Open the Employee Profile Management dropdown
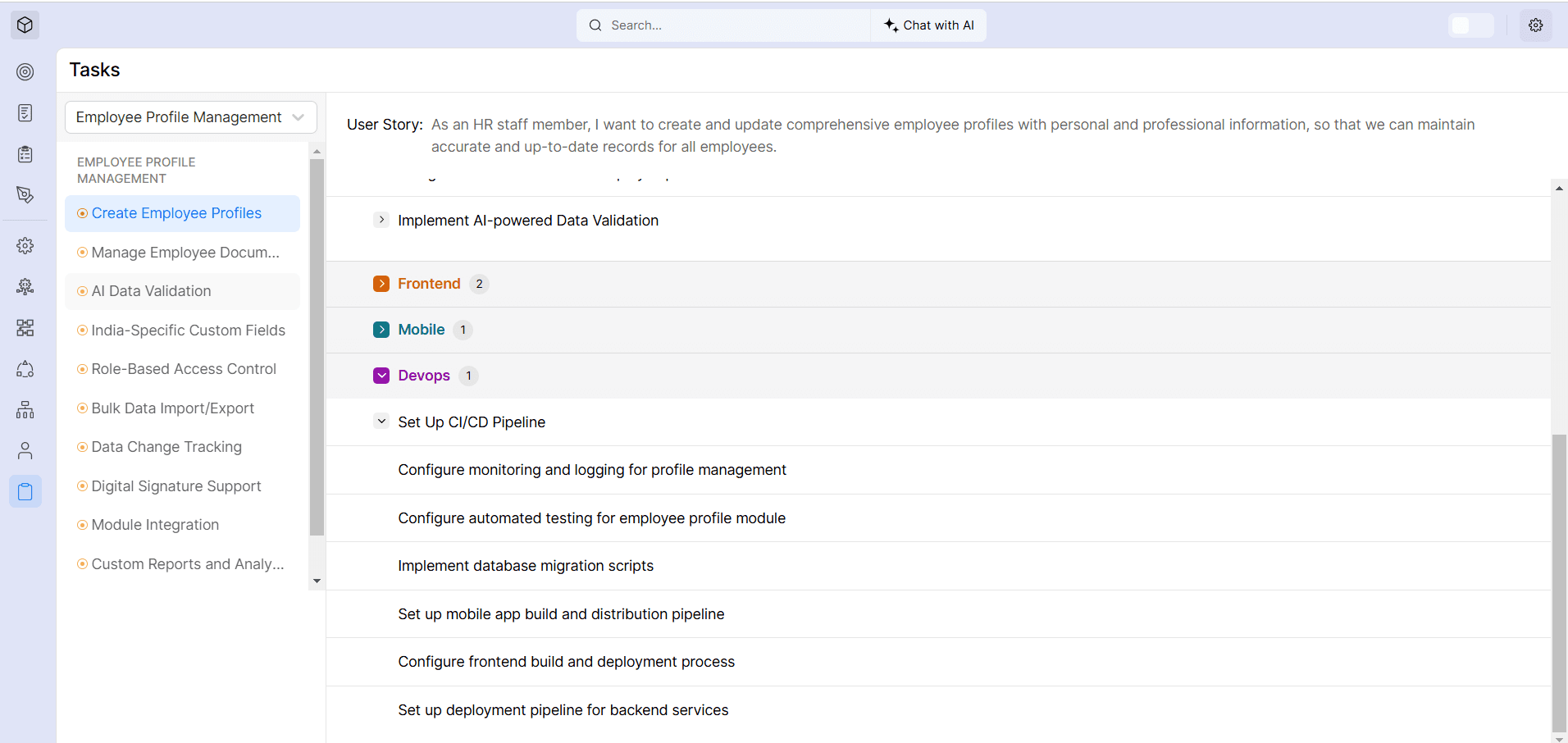The width and height of the screenshot is (1568, 743). click(x=189, y=116)
